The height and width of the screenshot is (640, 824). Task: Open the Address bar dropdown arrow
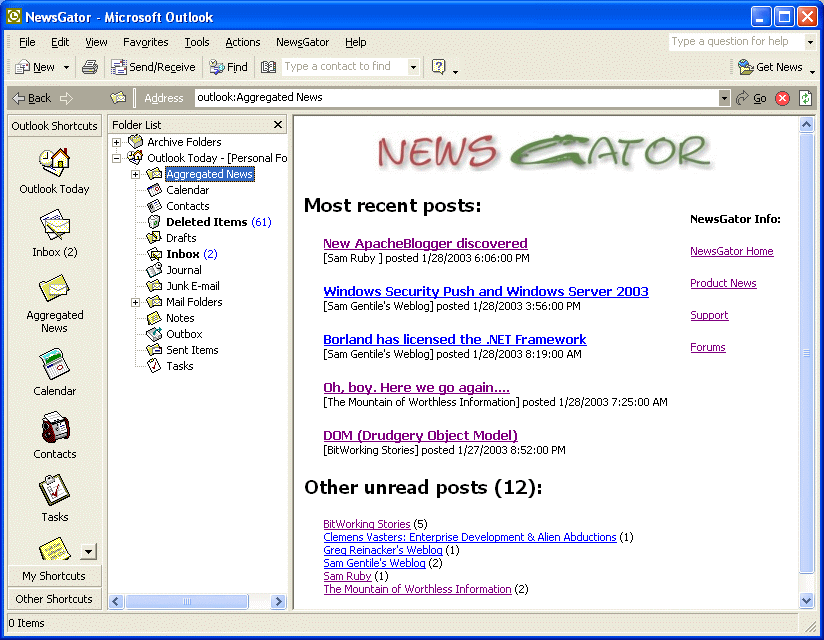click(724, 98)
